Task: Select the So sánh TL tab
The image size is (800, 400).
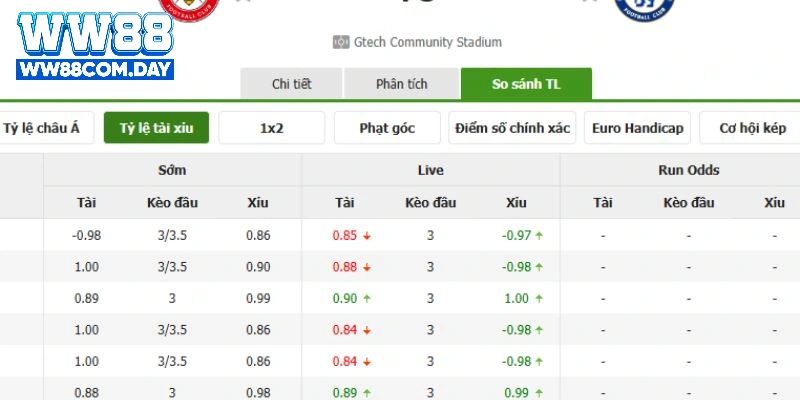Action: coord(526,84)
